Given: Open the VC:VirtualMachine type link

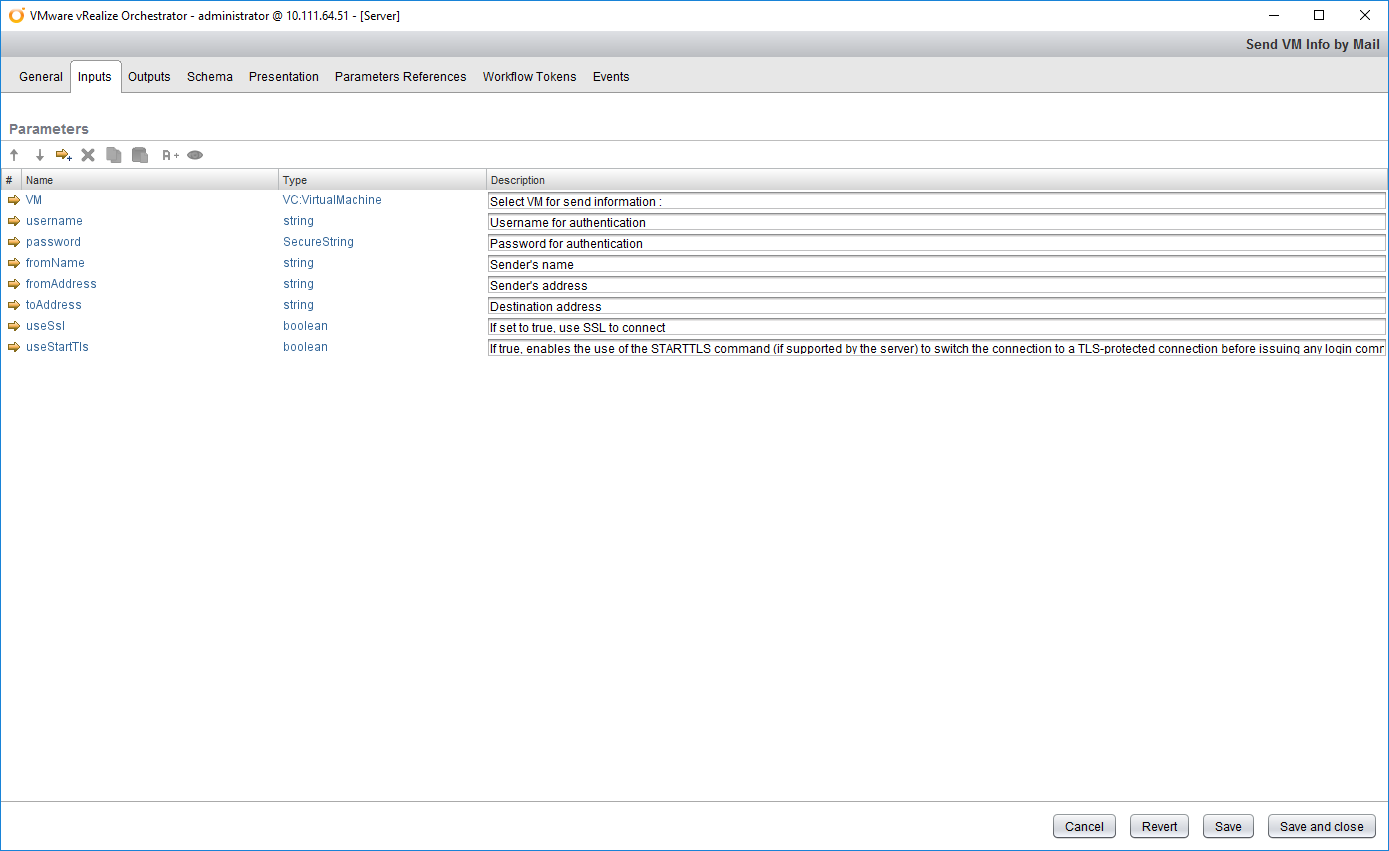Looking at the screenshot, I should 332,200.
